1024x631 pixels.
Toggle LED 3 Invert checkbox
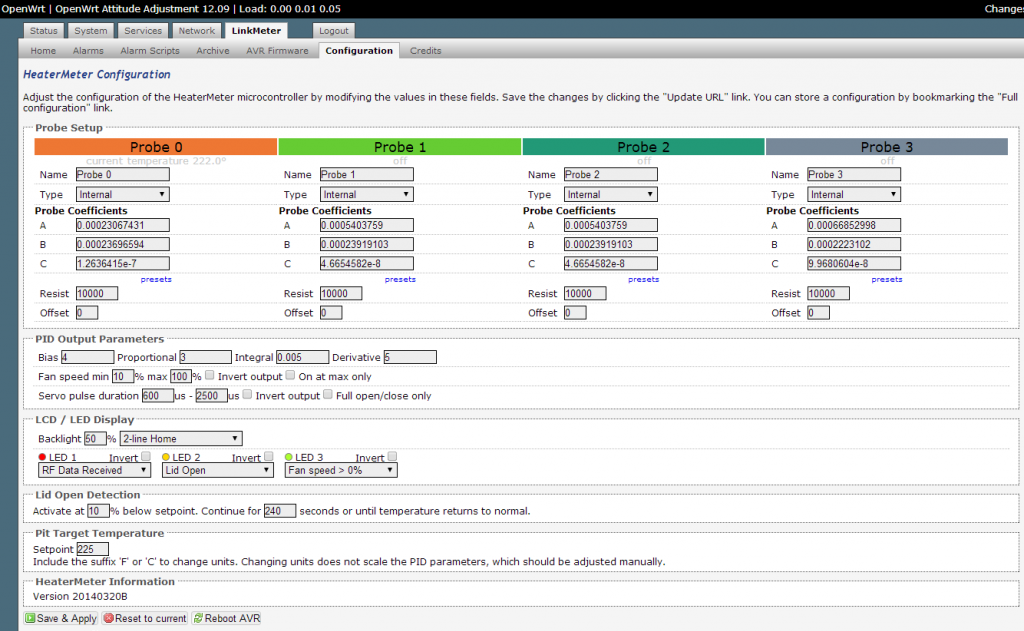392,457
